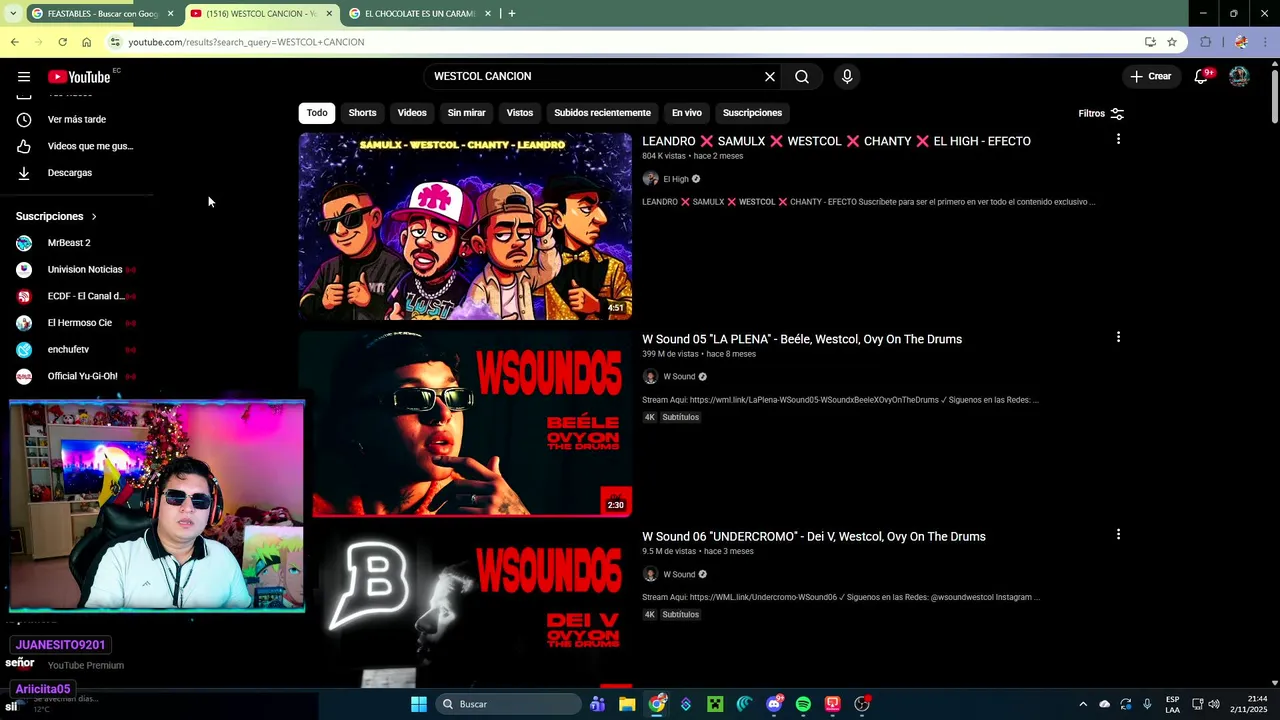
Task: Open Ver más tarde in sidebar
Action: click(77, 119)
